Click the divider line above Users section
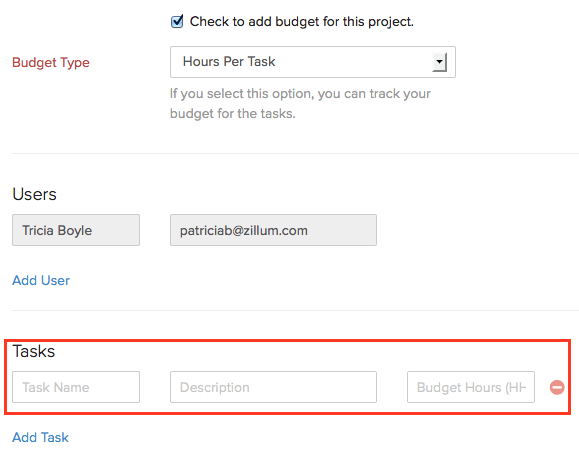The width and height of the screenshot is (579, 458). pos(295,153)
